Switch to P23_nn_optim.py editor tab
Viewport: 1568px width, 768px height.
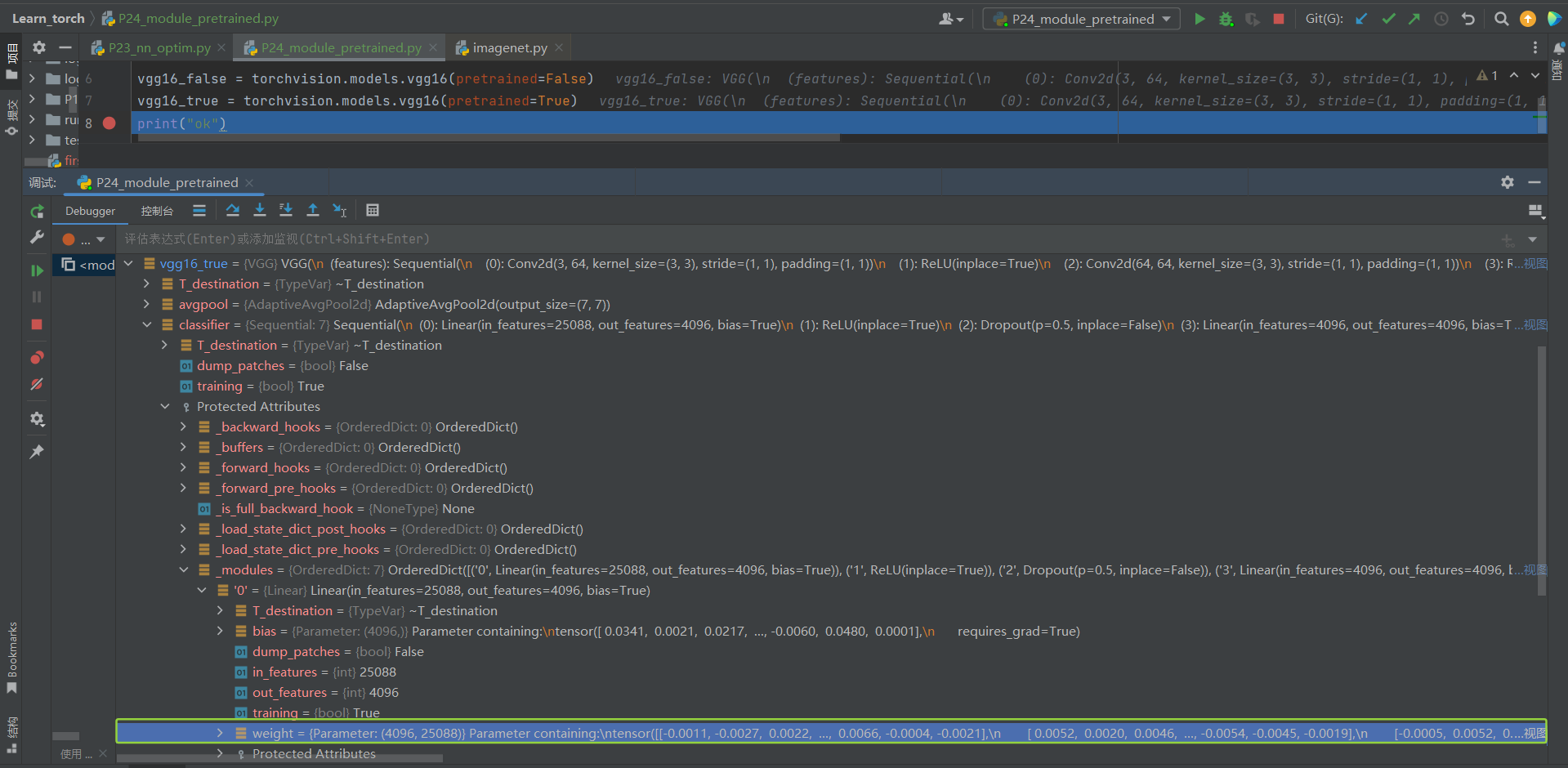[158, 47]
